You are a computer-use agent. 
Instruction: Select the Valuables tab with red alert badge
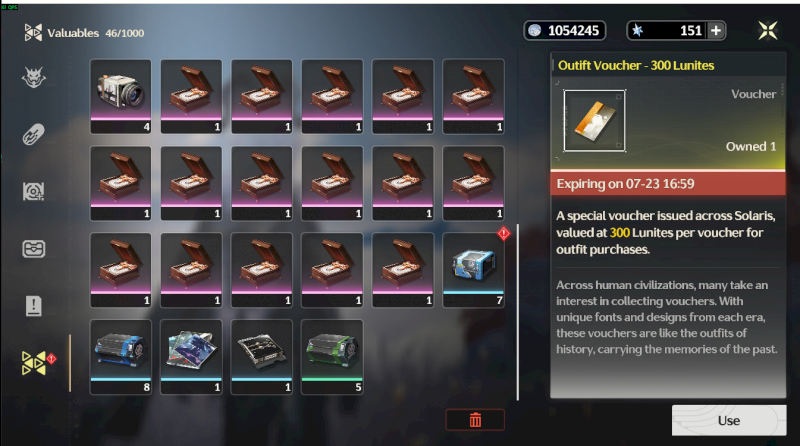coord(36,363)
